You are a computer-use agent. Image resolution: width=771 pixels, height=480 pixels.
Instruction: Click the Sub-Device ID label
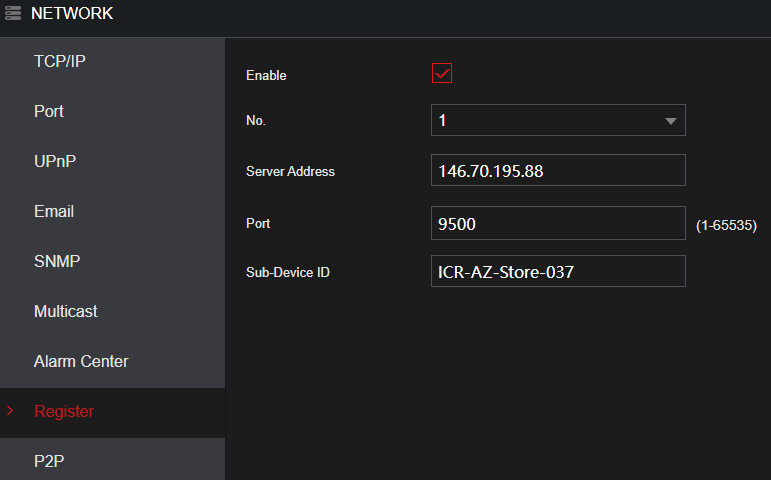pyautogui.click(x=288, y=272)
